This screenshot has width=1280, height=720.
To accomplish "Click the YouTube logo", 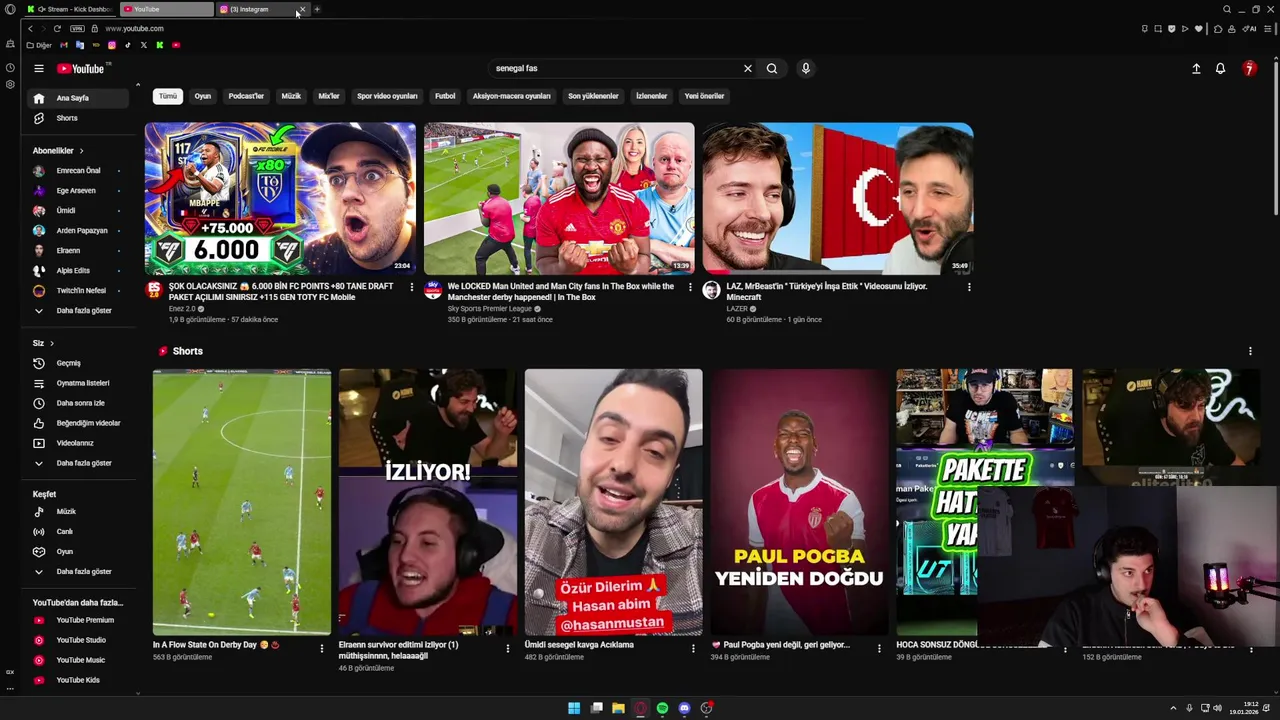I will pyautogui.click(x=81, y=69).
